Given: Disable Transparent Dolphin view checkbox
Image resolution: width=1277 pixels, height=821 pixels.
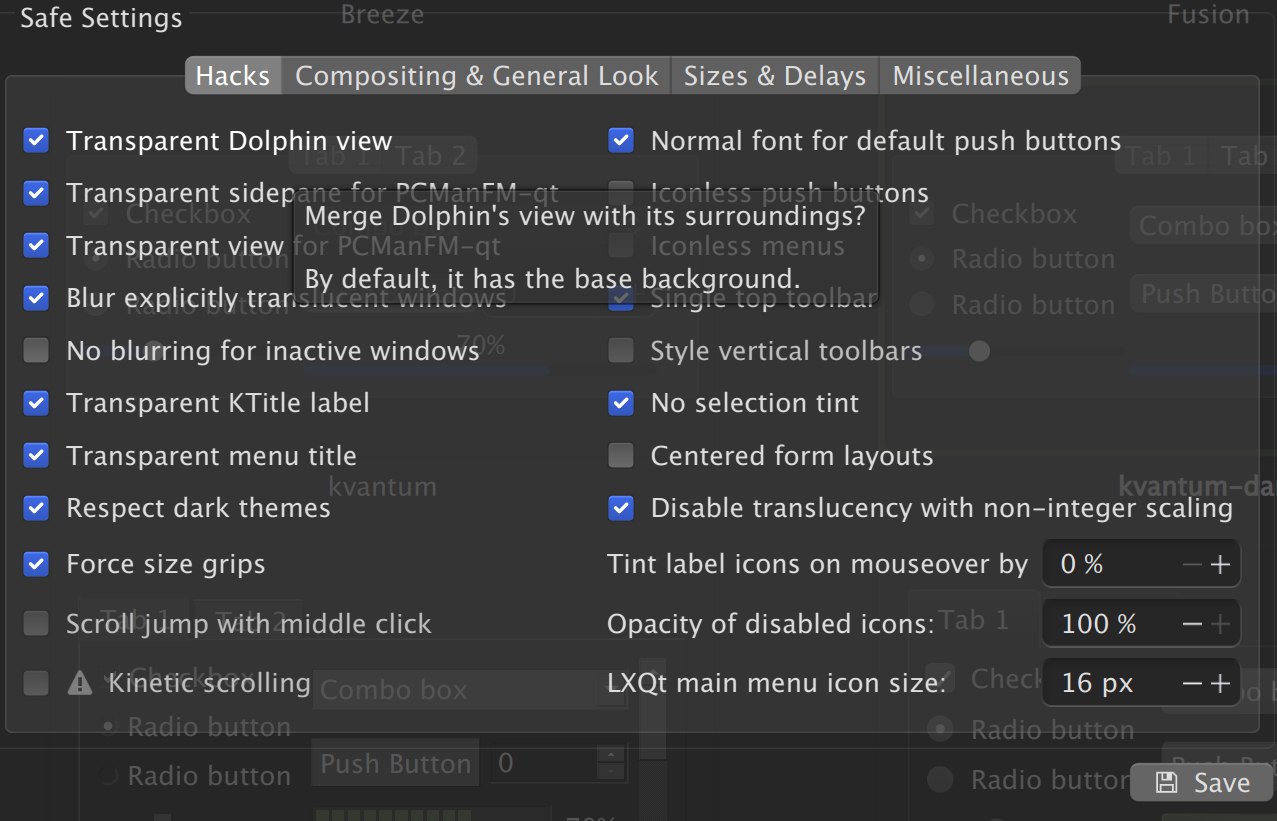Looking at the screenshot, I should (x=36, y=141).
